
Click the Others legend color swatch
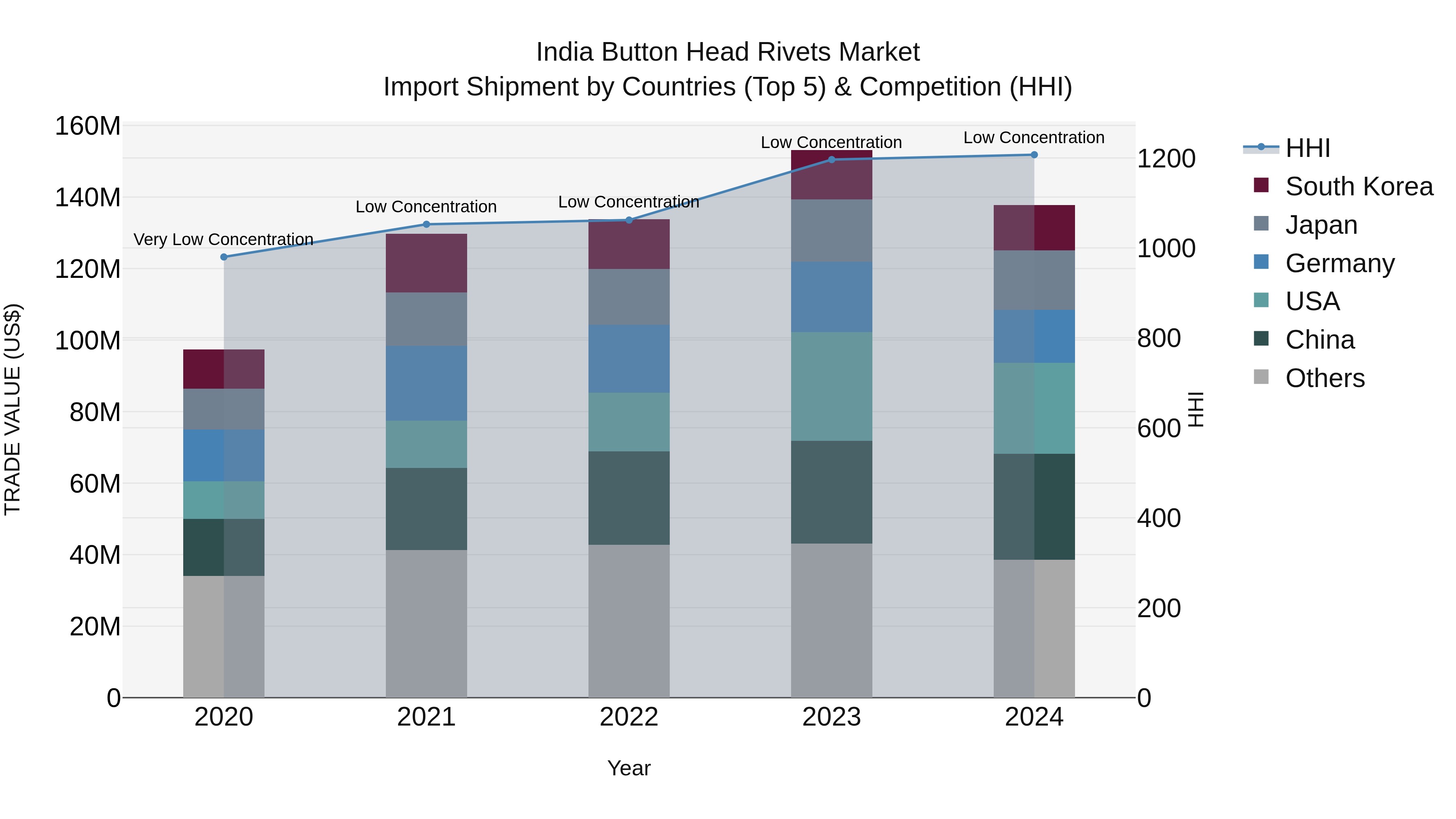click(x=1261, y=377)
